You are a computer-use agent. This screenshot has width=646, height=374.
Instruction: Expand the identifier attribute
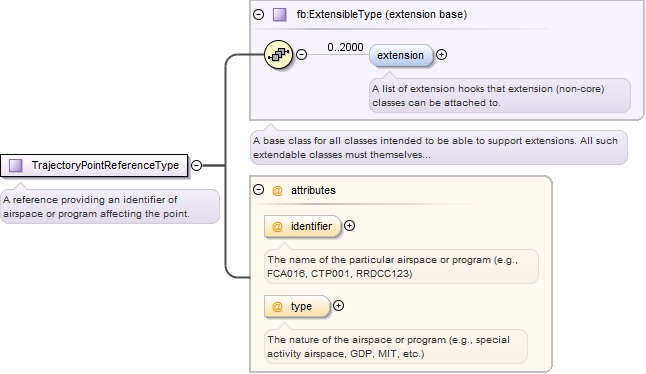click(349, 226)
